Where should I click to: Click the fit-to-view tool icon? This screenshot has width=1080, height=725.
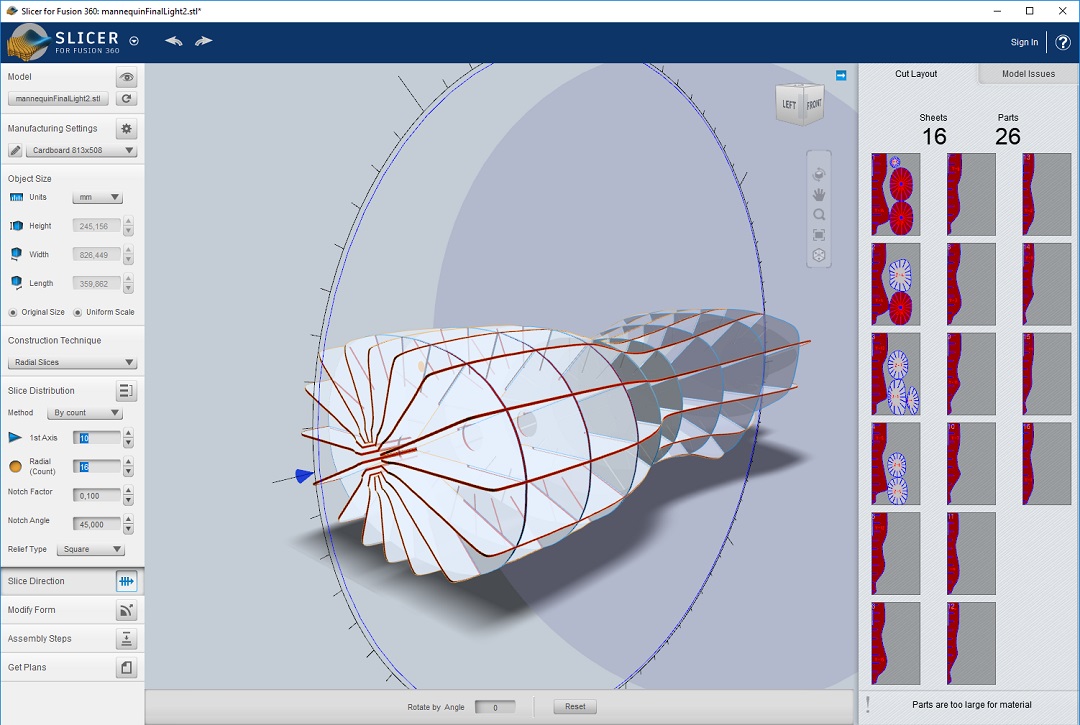point(819,235)
